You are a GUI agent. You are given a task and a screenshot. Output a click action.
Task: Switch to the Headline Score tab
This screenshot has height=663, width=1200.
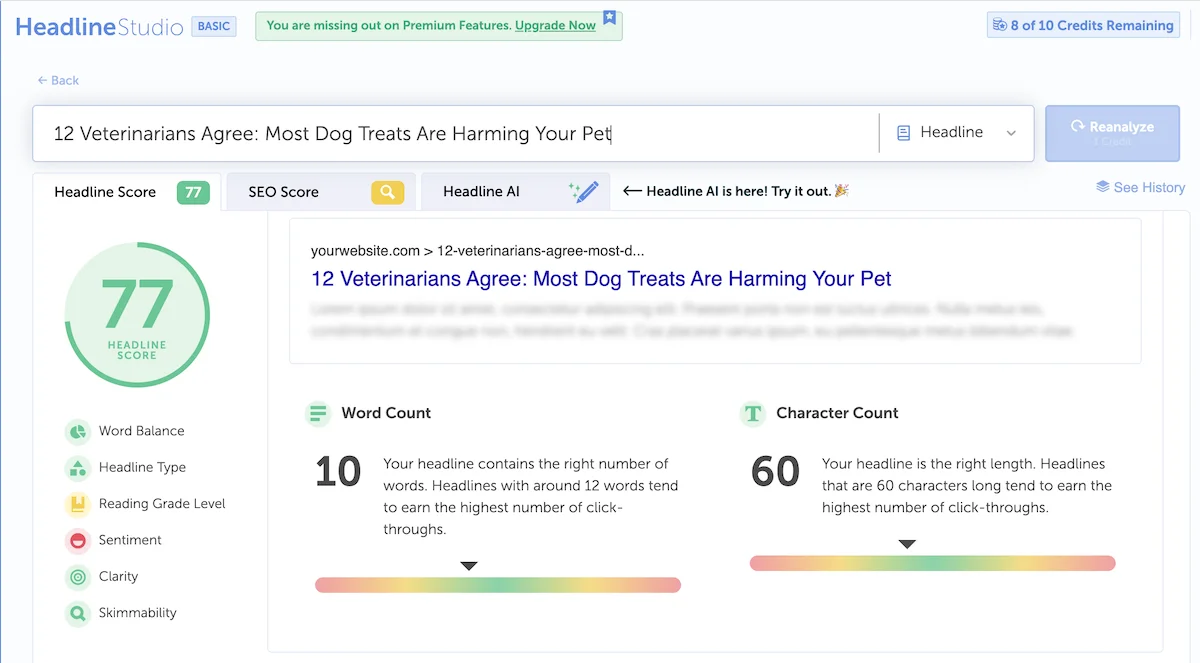click(105, 191)
